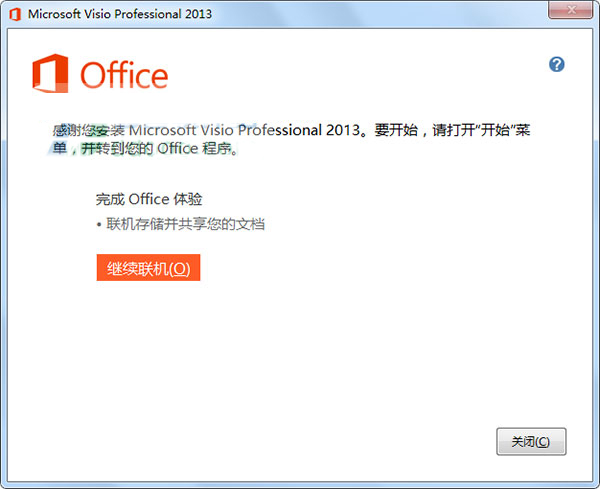Screen dimensions: 600x489
Task: Click the word Professional in the title bar
Action: (x=148, y=14)
